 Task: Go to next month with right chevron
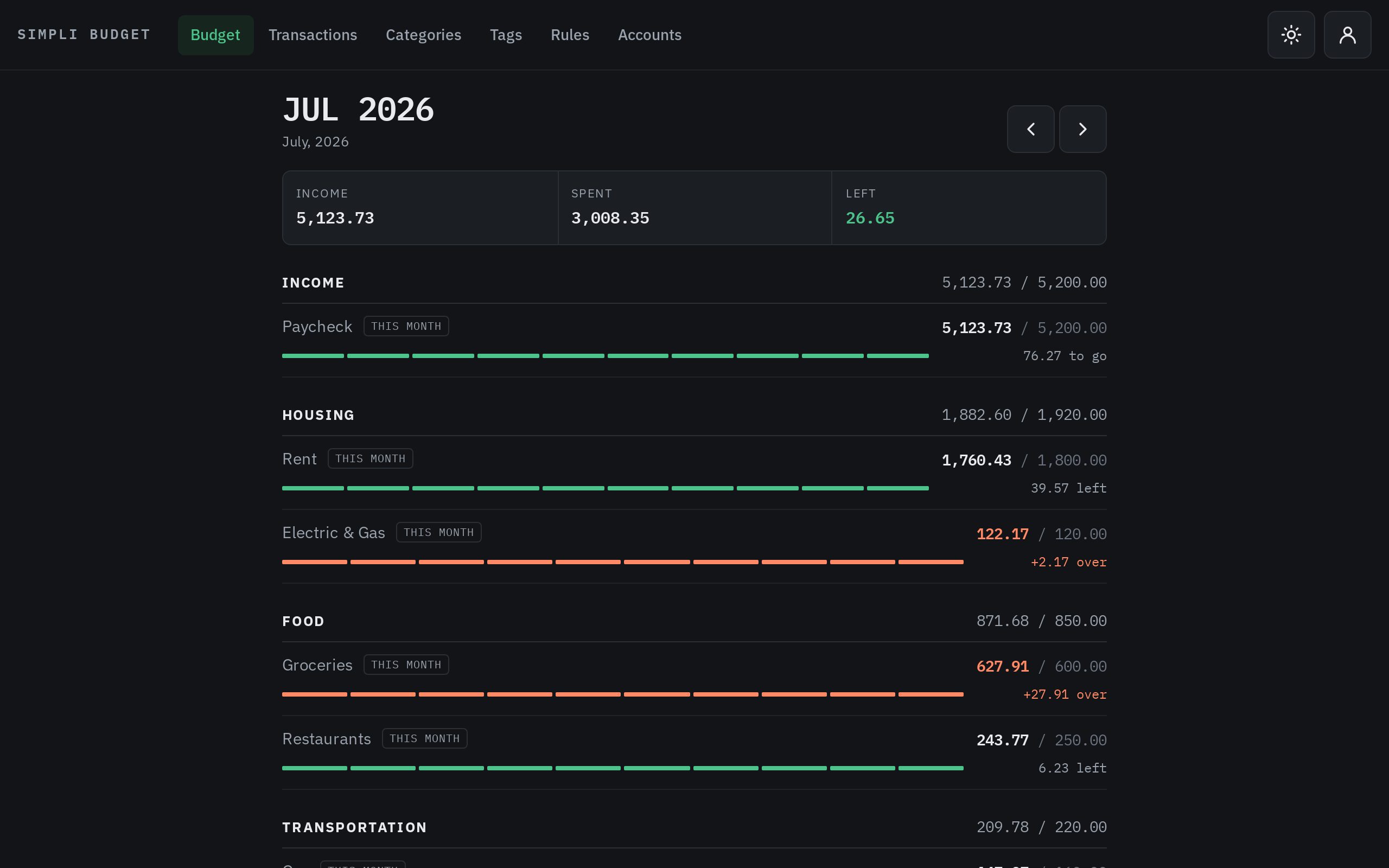(x=1082, y=129)
